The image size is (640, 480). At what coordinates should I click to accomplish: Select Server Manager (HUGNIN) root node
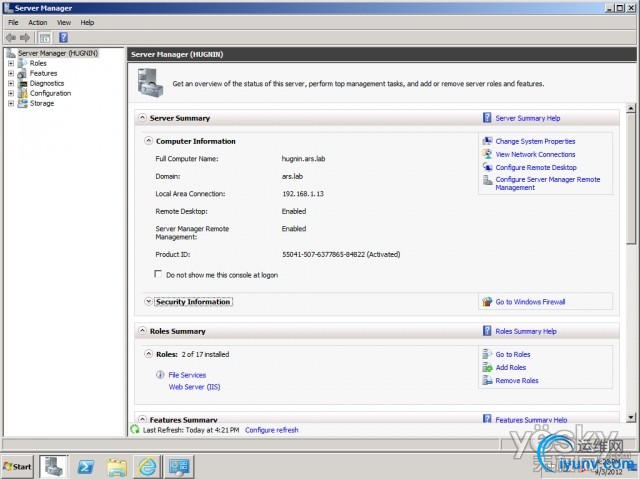(x=58, y=53)
